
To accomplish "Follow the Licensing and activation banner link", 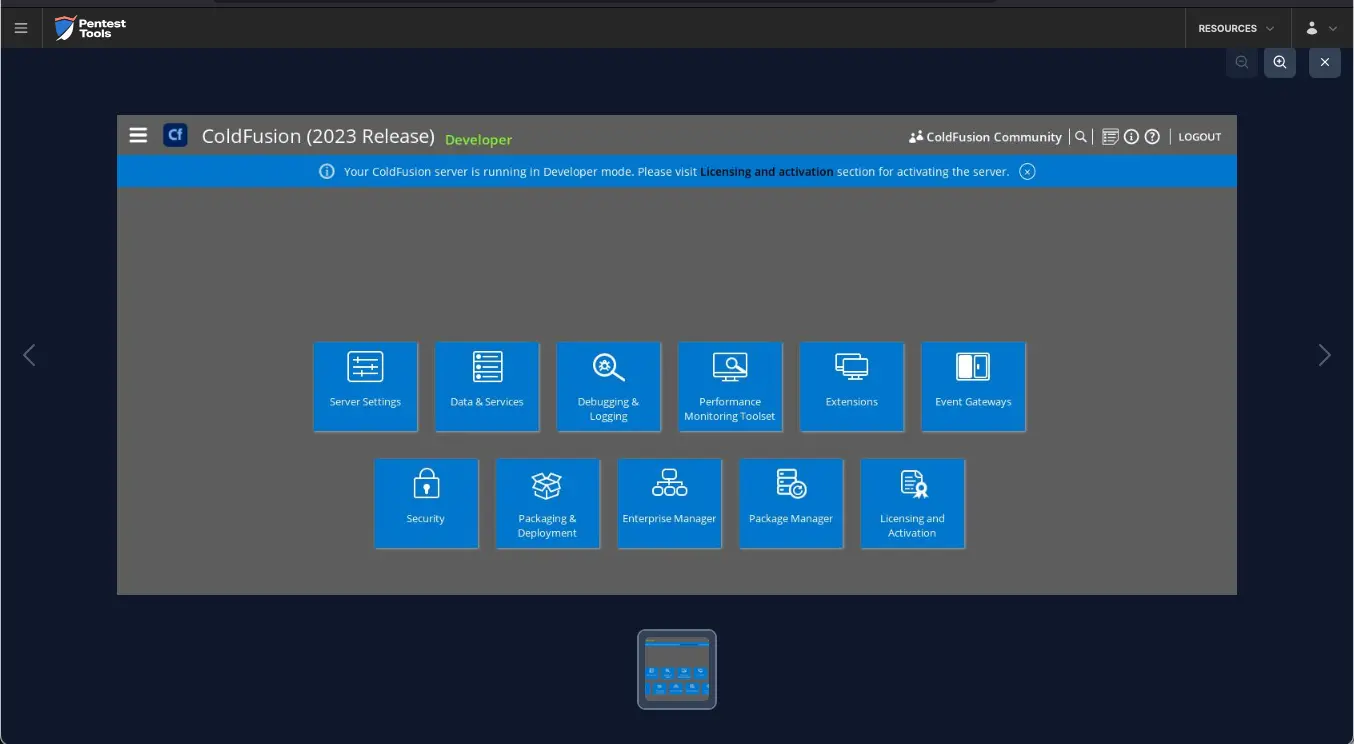I will tap(767, 172).
